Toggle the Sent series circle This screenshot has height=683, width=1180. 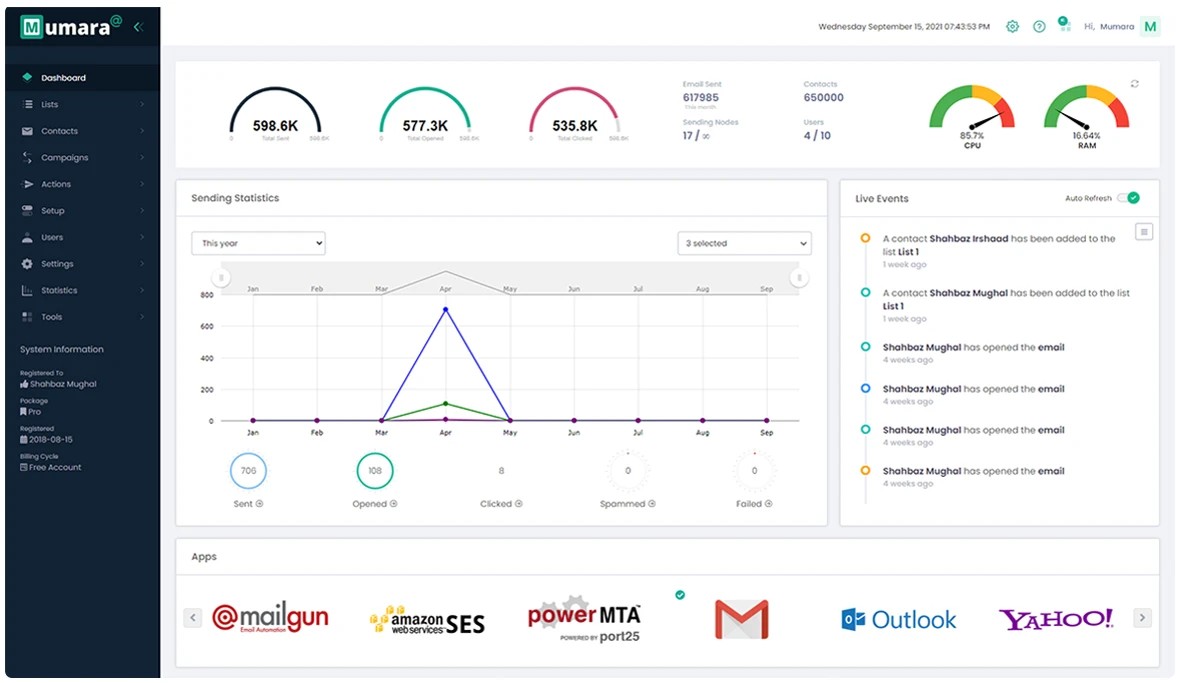(248, 471)
